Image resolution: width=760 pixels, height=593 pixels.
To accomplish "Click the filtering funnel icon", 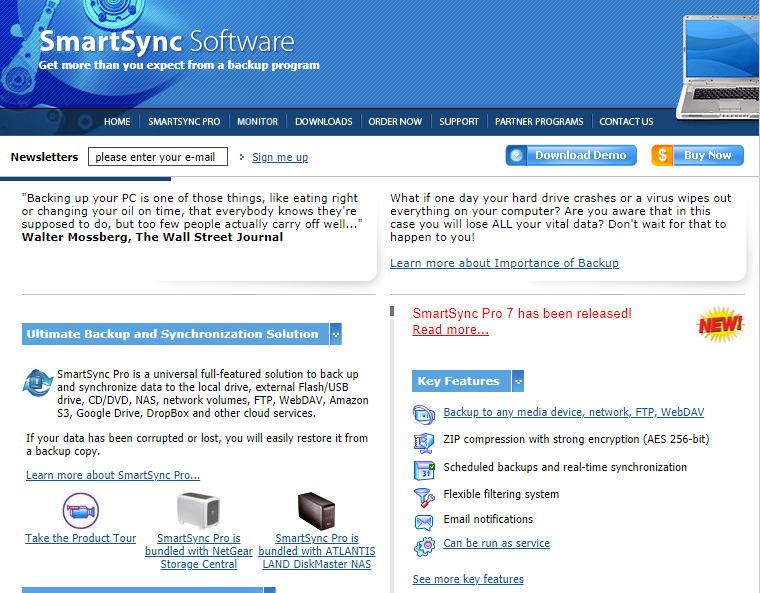I will [x=424, y=497].
